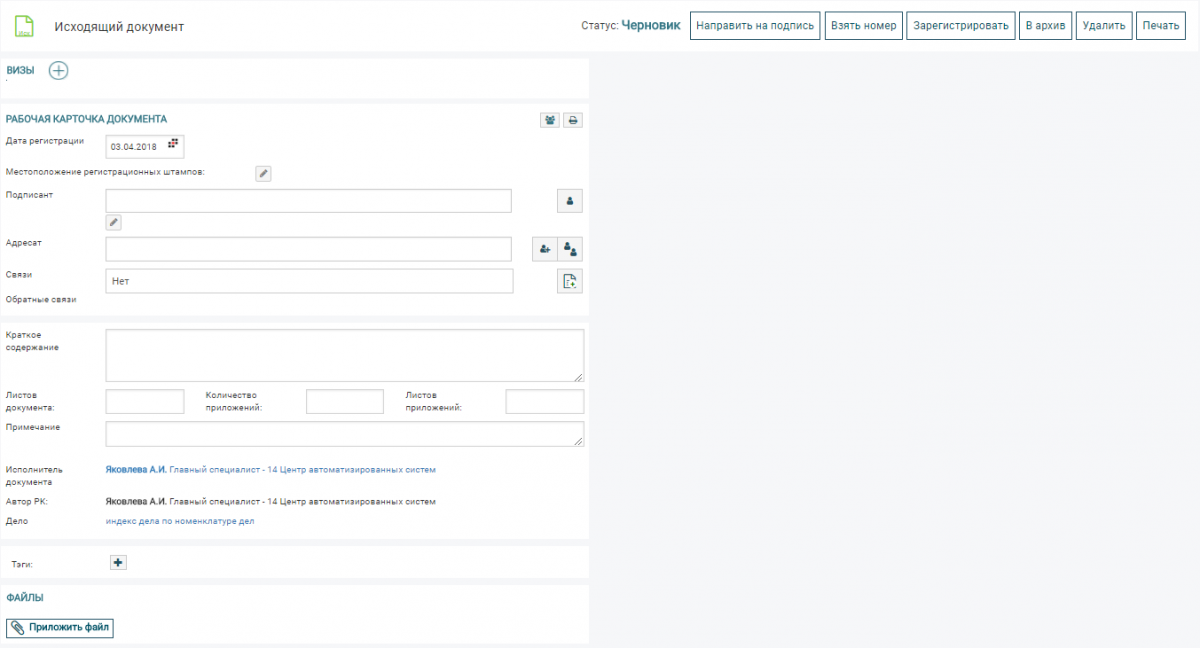Add a tag with the Таги plus button
The image size is (1200, 648).
pos(118,563)
